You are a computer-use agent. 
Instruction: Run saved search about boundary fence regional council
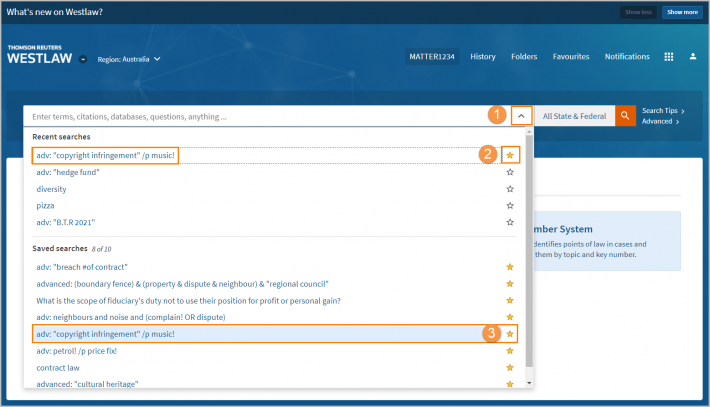click(x=182, y=284)
